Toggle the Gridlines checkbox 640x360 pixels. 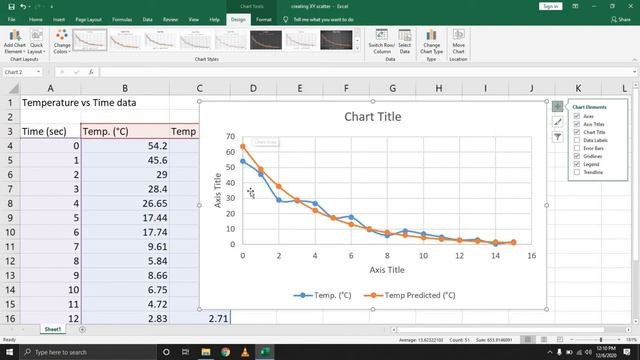coord(577,156)
